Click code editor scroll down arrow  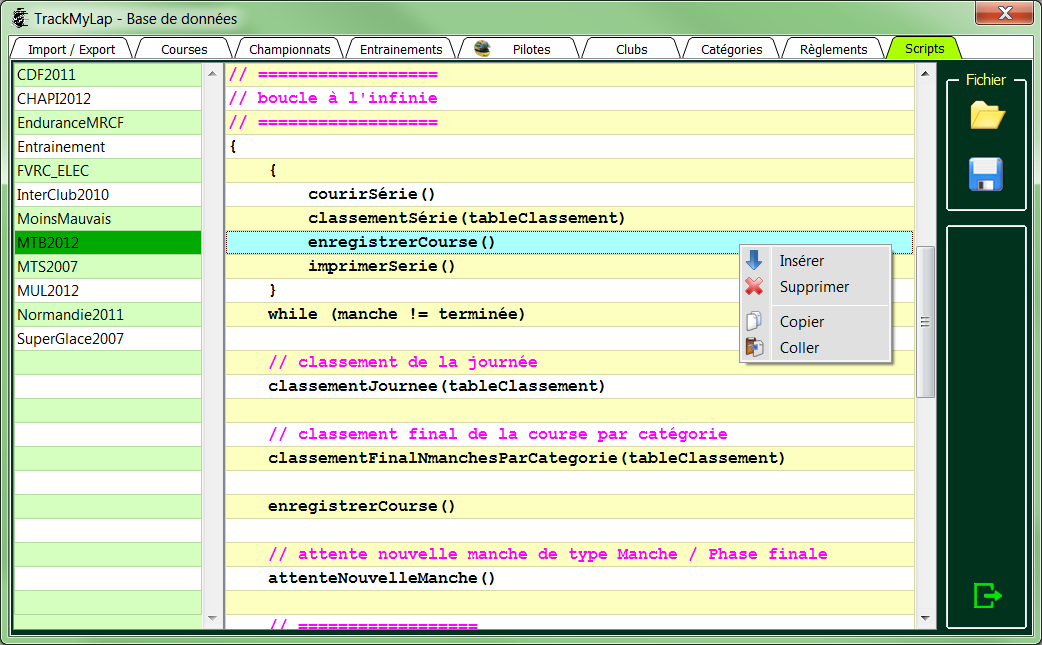click(925, 618)
